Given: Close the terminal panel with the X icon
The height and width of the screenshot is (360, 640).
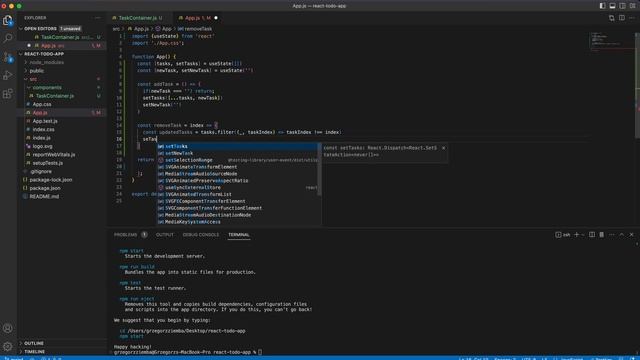Looking at the screenshot, I should pyautogui.click(x=631, y=235).
